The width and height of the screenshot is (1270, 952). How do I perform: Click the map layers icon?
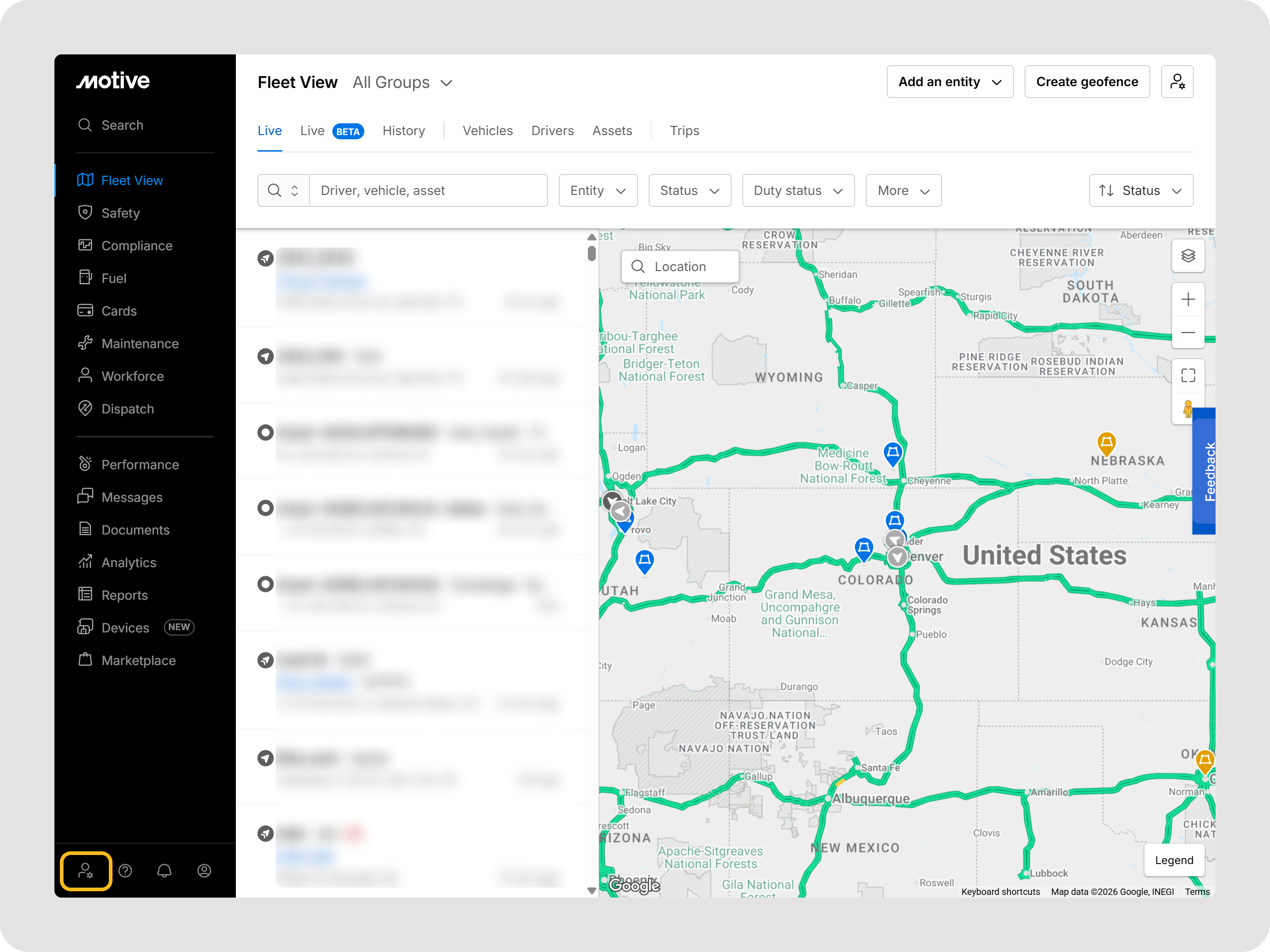1187,256
